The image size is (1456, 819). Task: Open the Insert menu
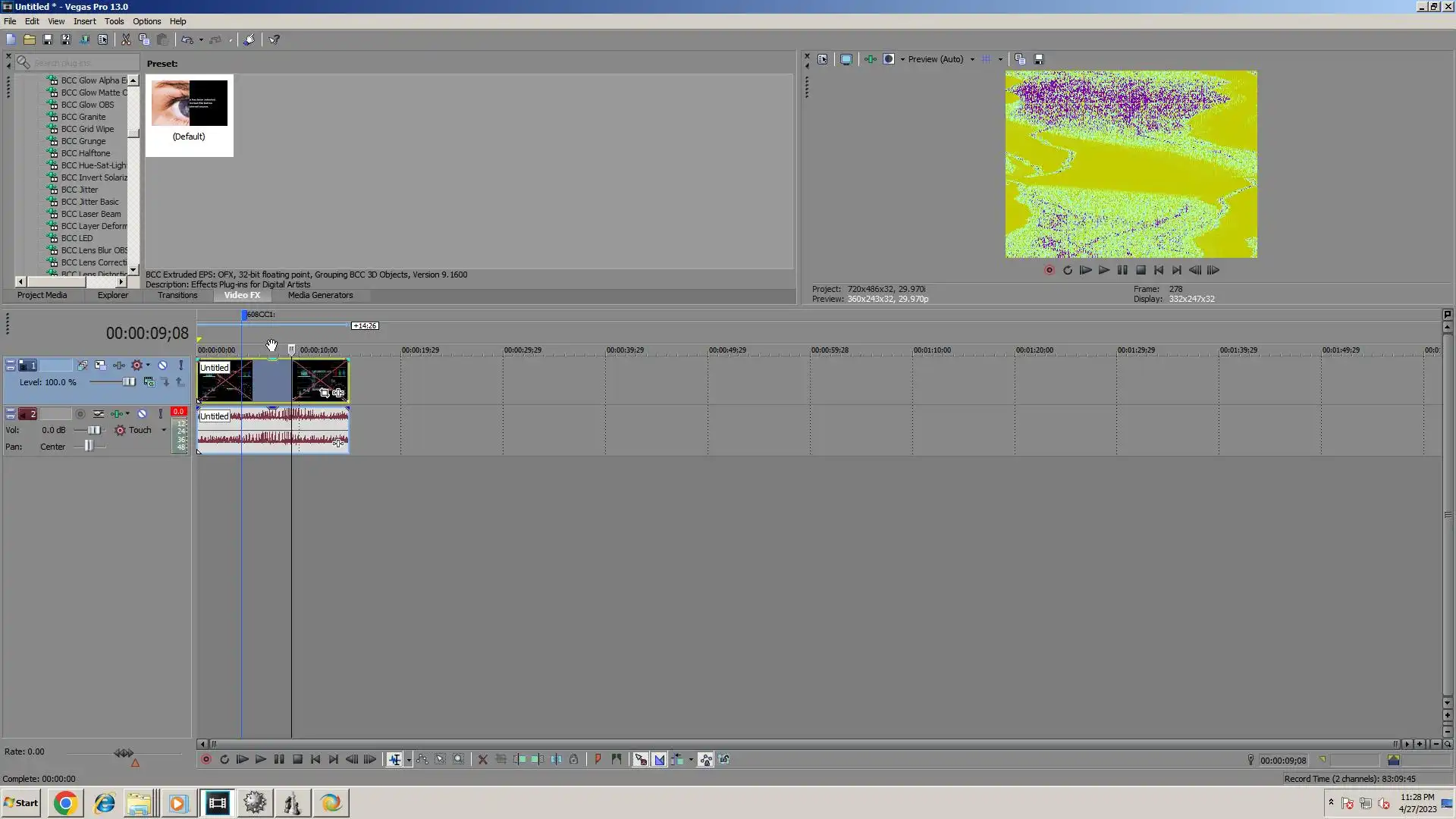click(x=84, y=21)
